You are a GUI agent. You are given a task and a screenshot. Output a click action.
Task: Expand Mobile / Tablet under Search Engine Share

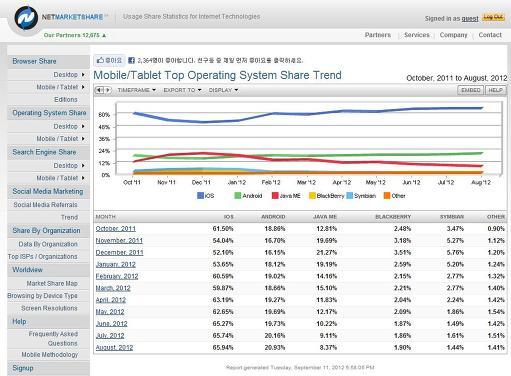60,178
